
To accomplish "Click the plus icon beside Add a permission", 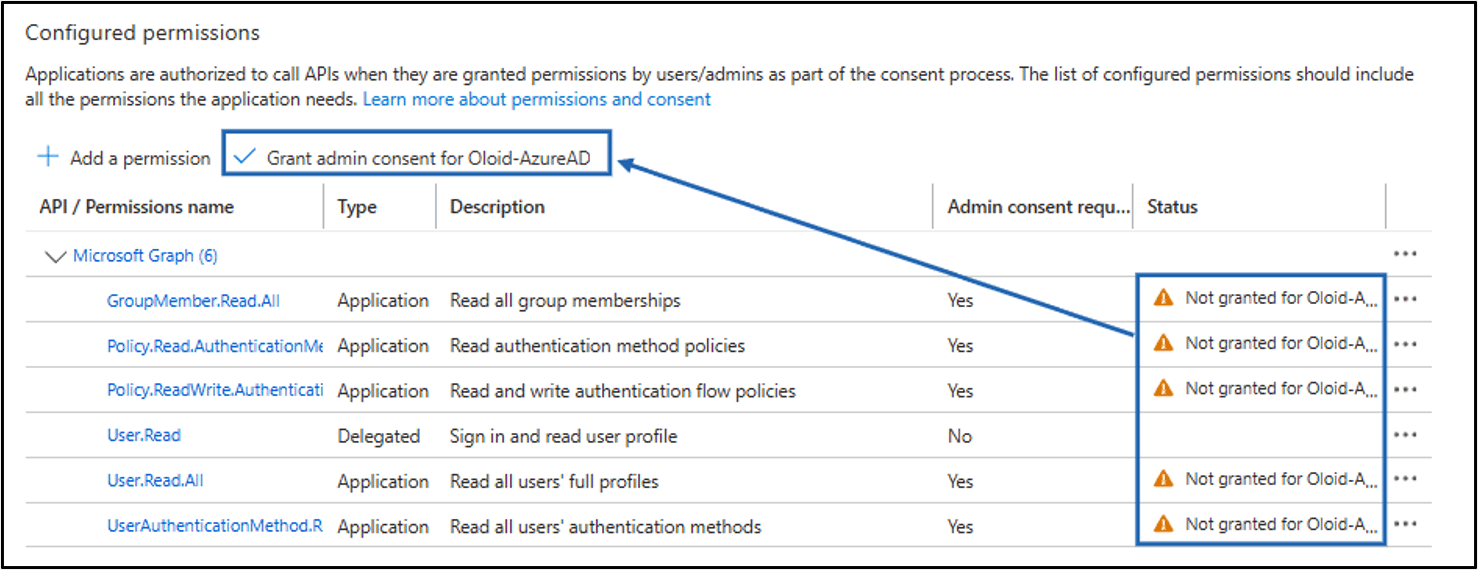I will [48, 157].
